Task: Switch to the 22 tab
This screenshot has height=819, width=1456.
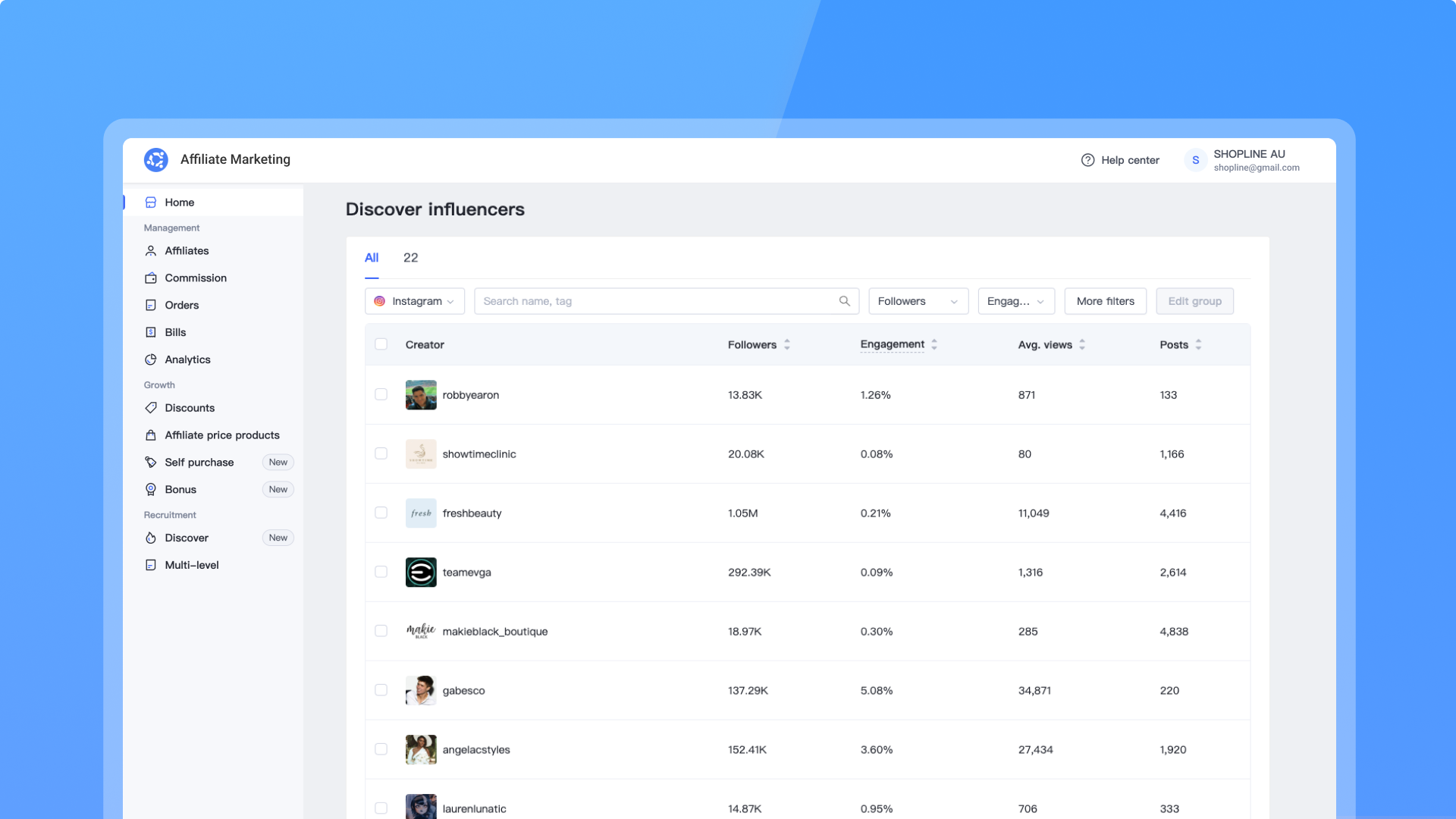Action: (410, 258)
